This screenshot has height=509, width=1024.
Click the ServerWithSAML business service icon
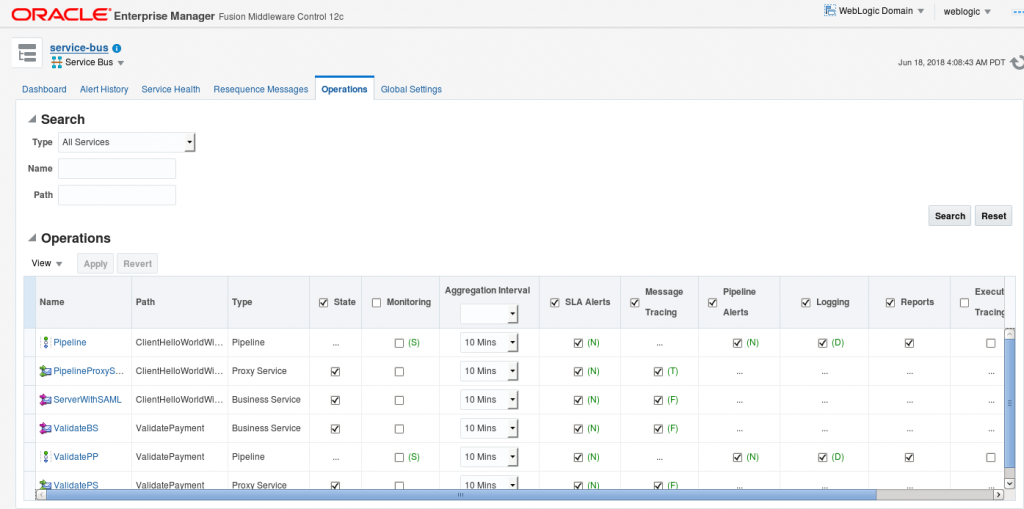(x=45, y=399)
